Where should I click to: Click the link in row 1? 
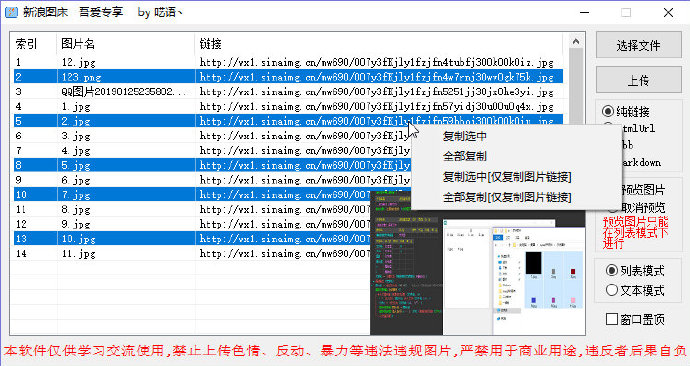(x=376, y=62)
